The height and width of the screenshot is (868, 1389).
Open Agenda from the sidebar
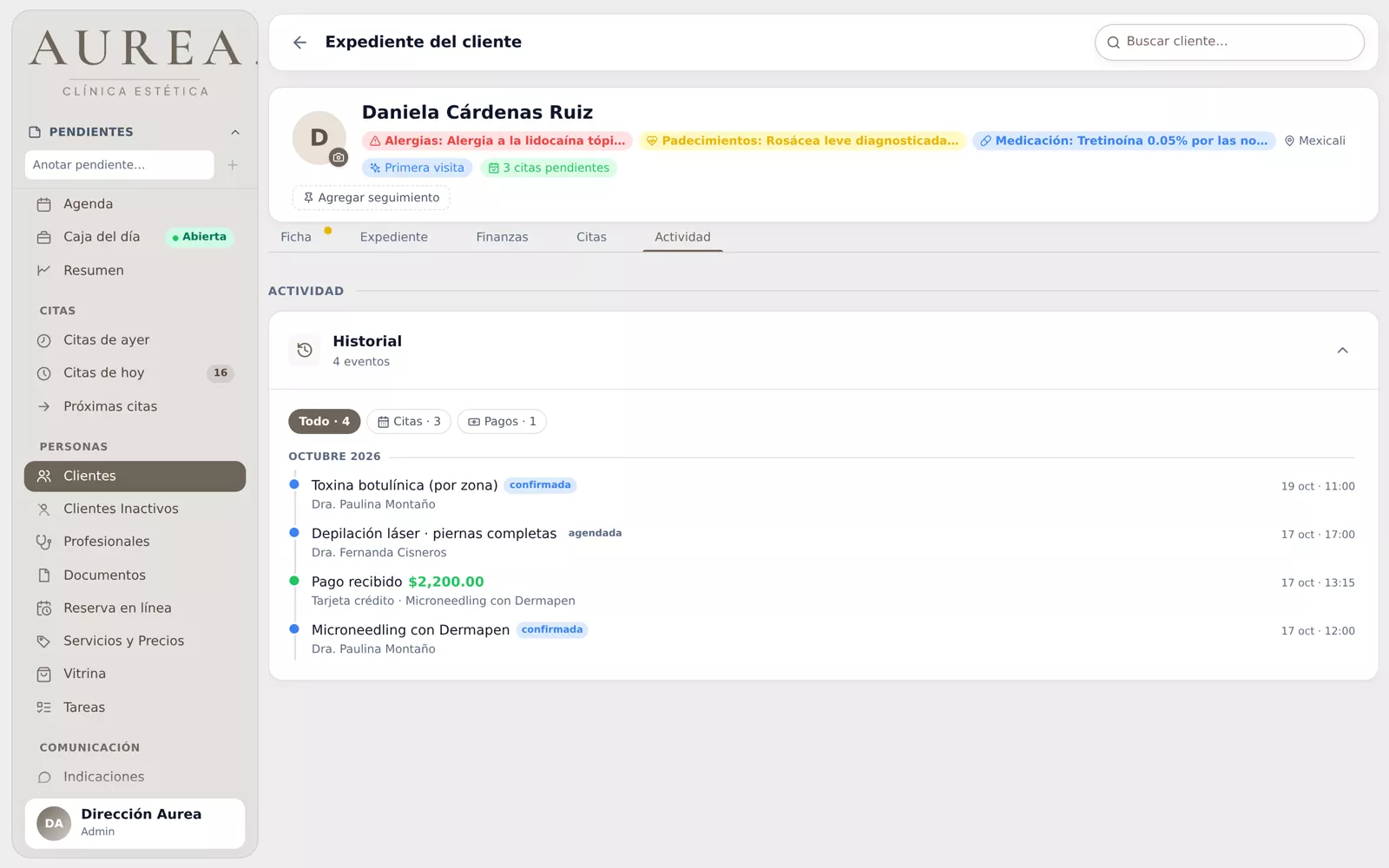tap(135, 204)
